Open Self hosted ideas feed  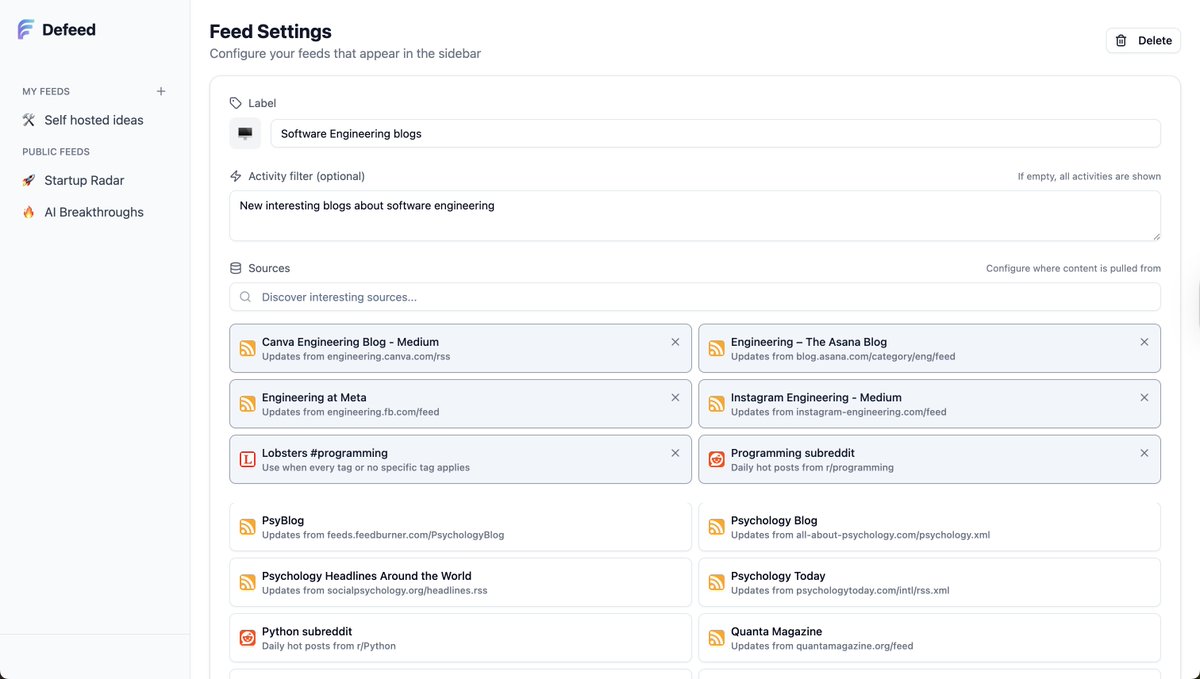(94, 120)
